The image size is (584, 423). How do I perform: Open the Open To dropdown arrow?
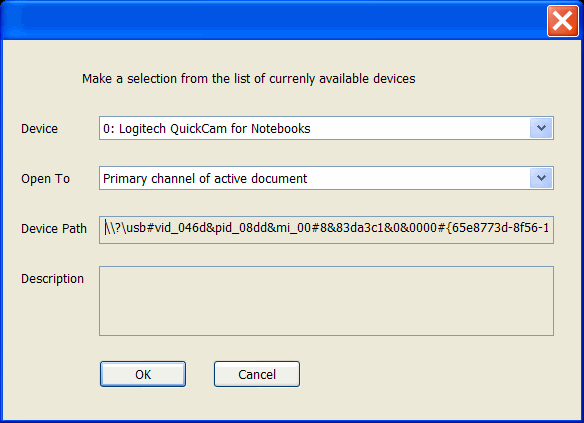coord(541,178)
